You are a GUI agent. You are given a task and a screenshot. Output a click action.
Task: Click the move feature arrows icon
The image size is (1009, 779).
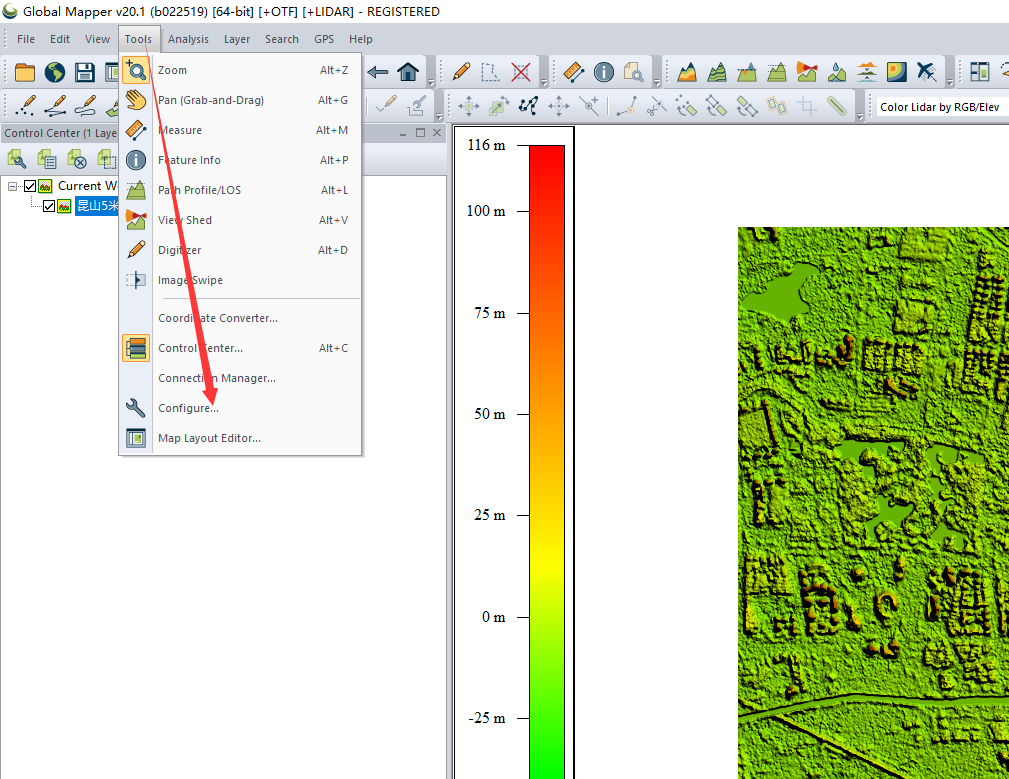coord(468,106)
